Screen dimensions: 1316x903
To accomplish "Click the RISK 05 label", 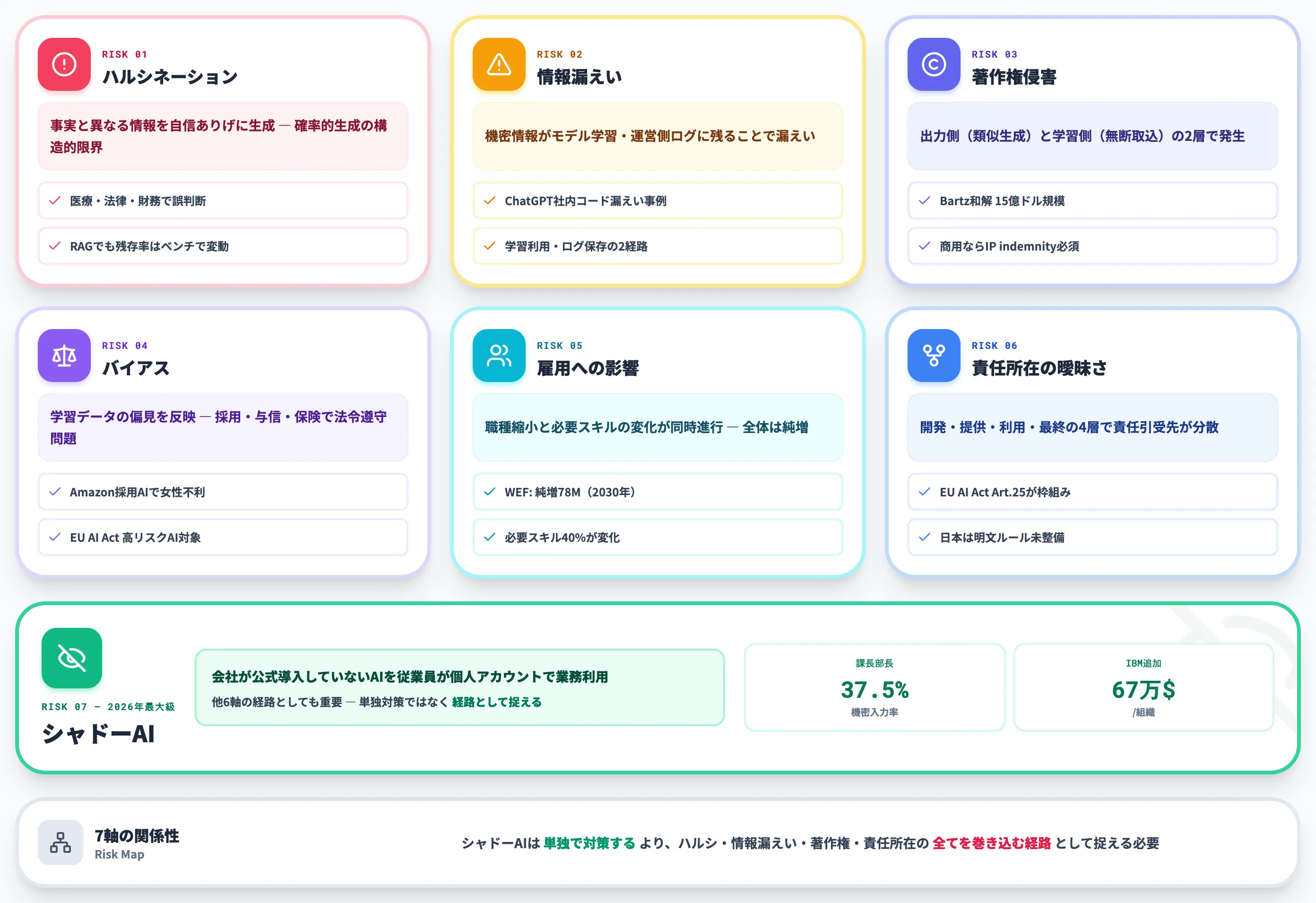I will tap(560, 346).
